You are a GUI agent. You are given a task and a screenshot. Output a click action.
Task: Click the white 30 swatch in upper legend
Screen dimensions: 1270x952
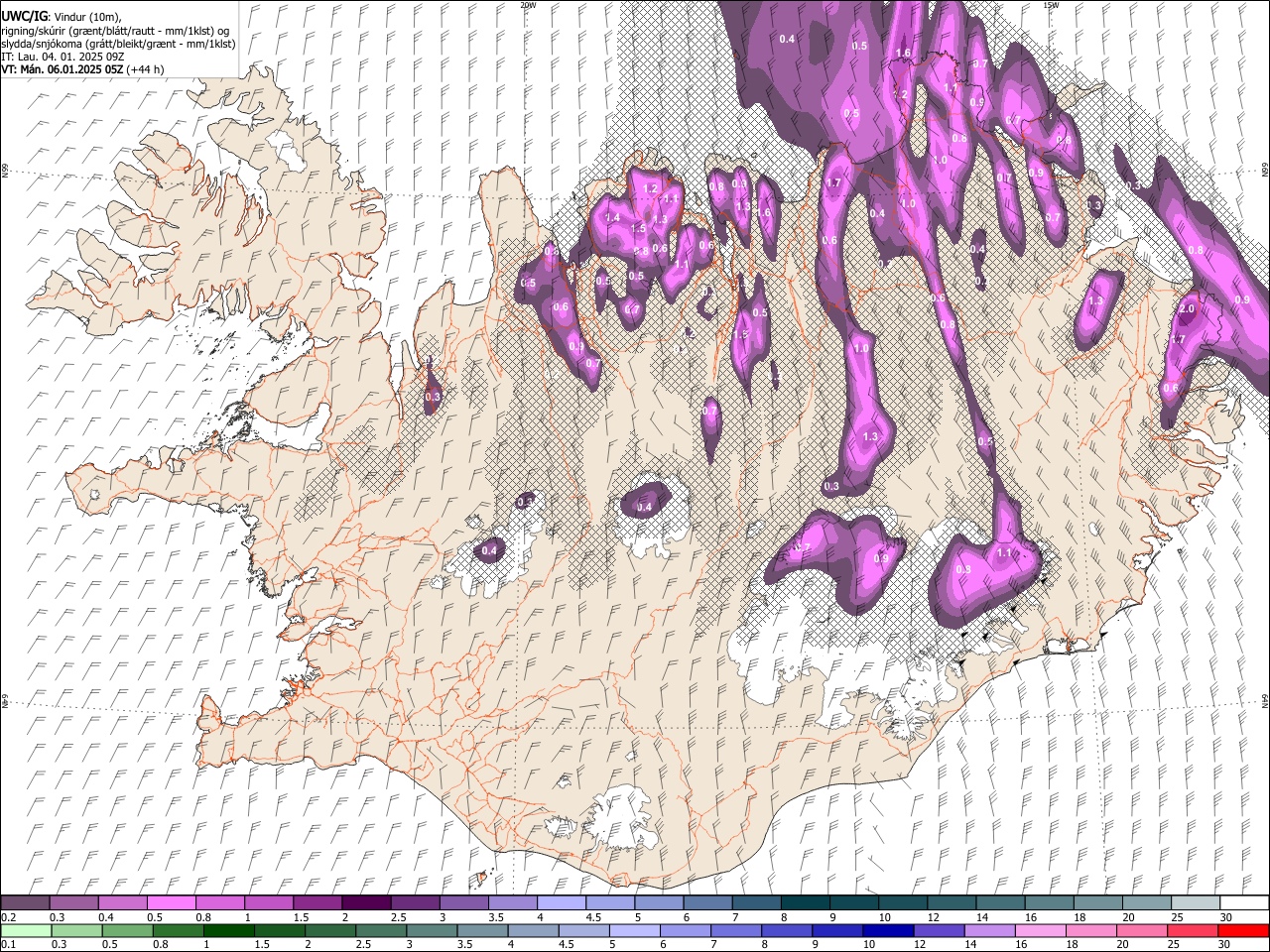click(1244, 902)
